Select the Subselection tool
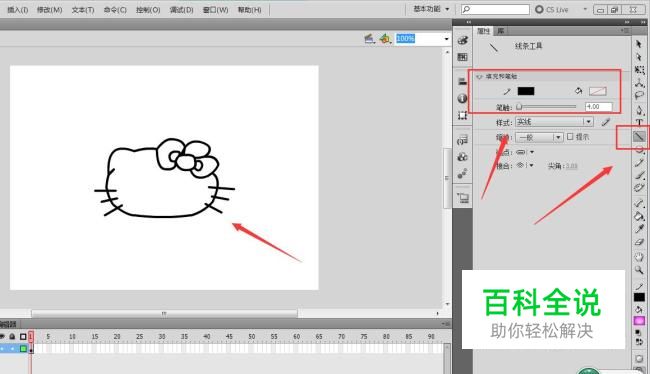 (639, 57)
